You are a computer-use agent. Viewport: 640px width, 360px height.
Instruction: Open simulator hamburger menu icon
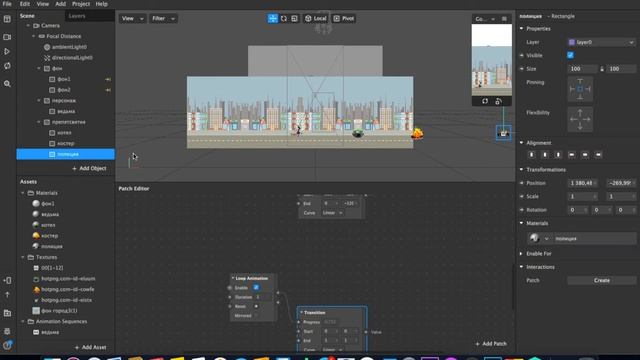pos(504,19)
